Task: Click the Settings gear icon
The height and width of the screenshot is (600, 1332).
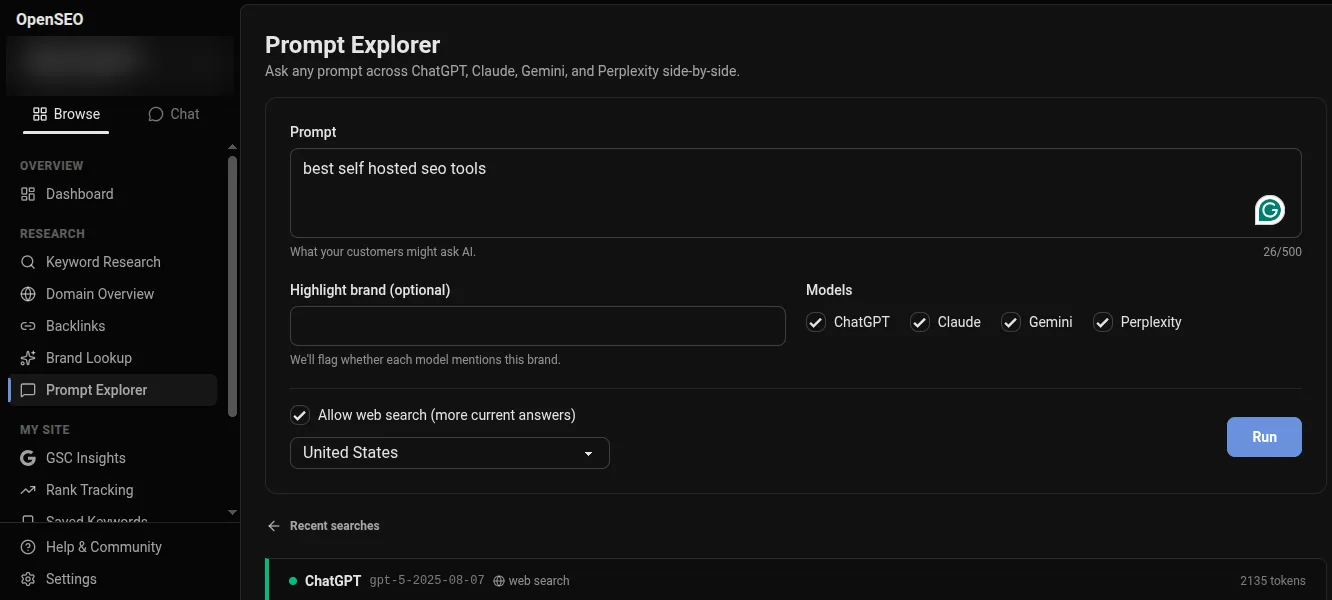Action: (x=28, y=579)
